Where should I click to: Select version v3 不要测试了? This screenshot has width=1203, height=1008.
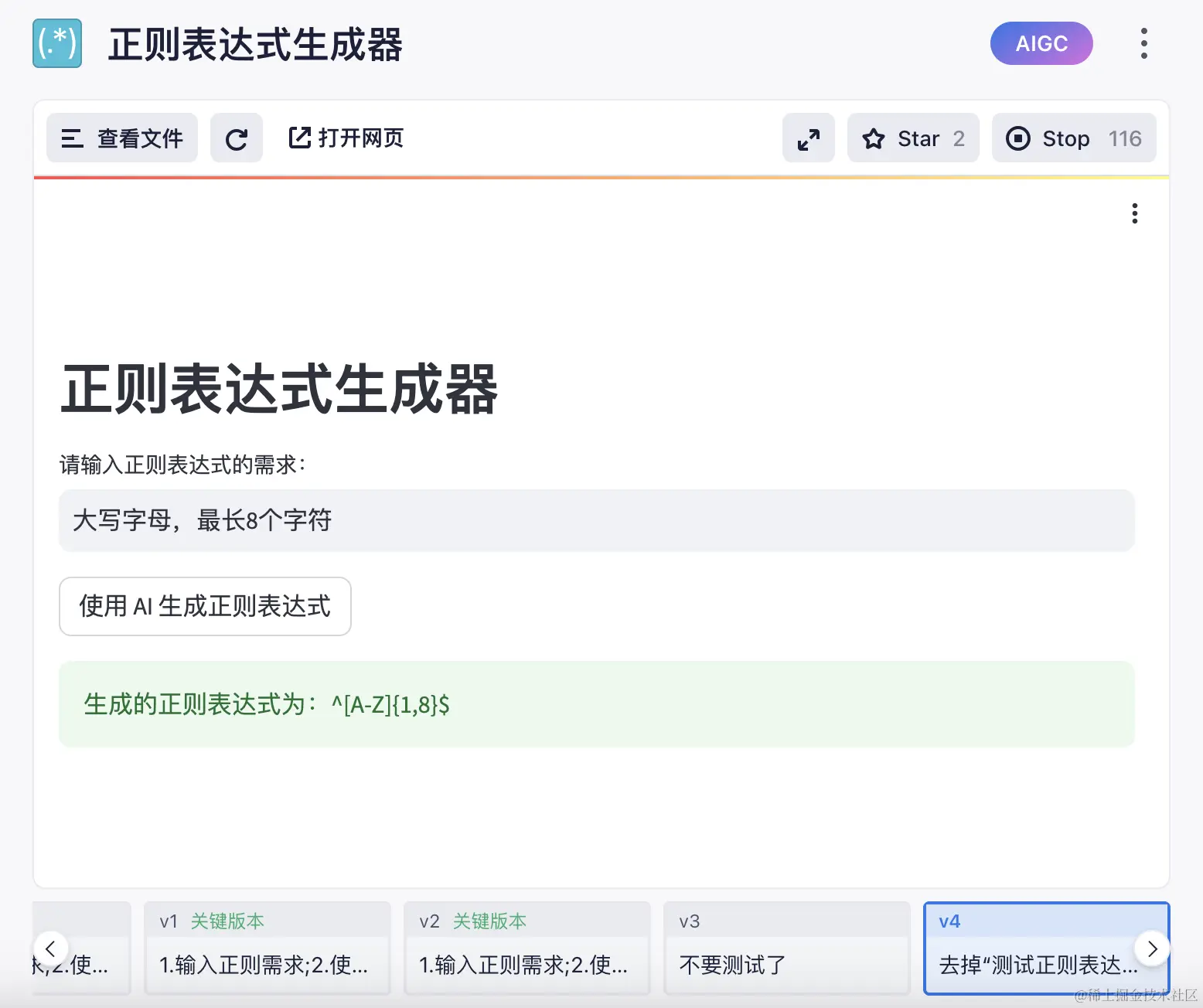[787, 948]
